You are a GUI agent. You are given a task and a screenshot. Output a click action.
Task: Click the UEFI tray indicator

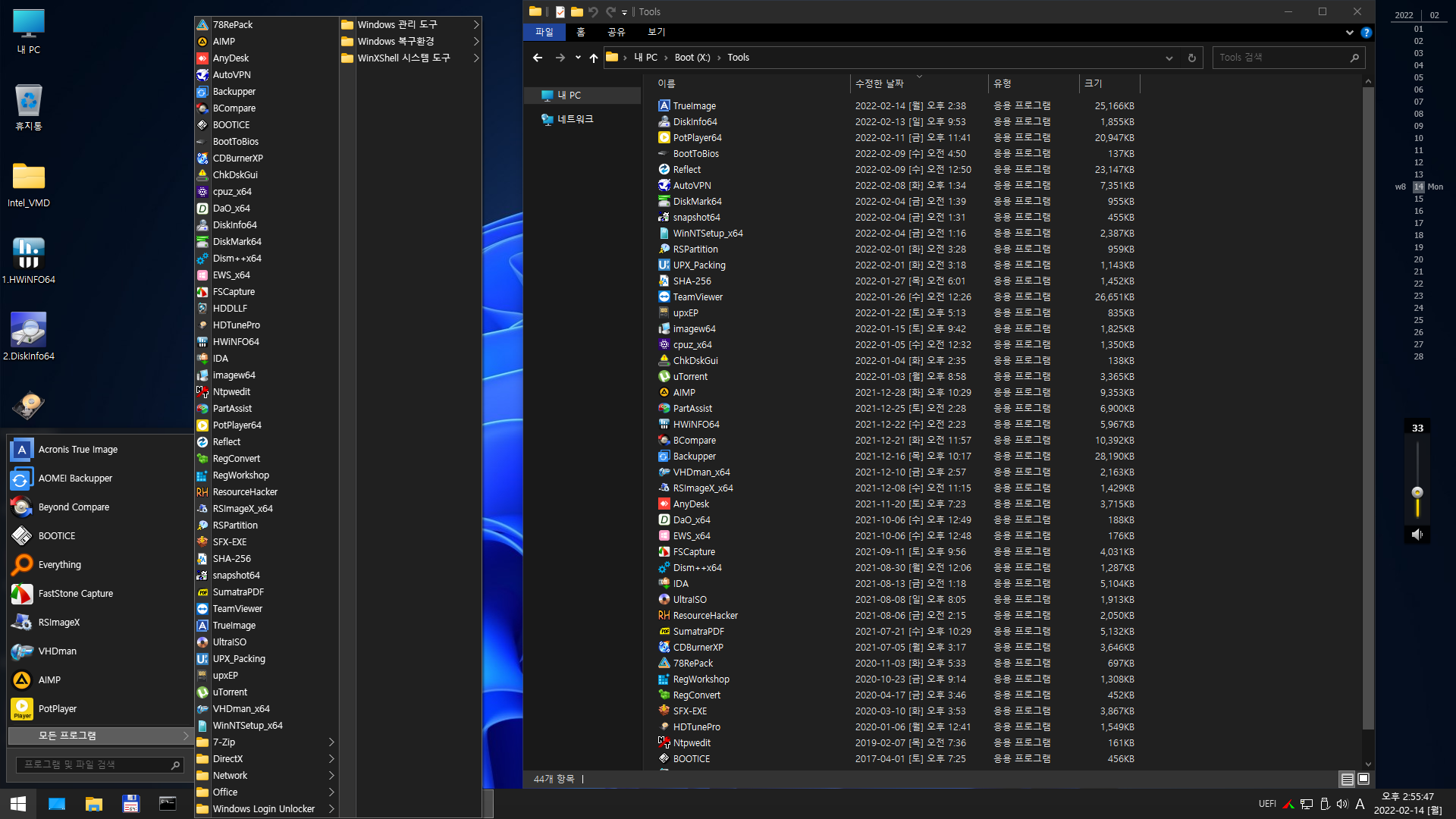(1267, 804)
